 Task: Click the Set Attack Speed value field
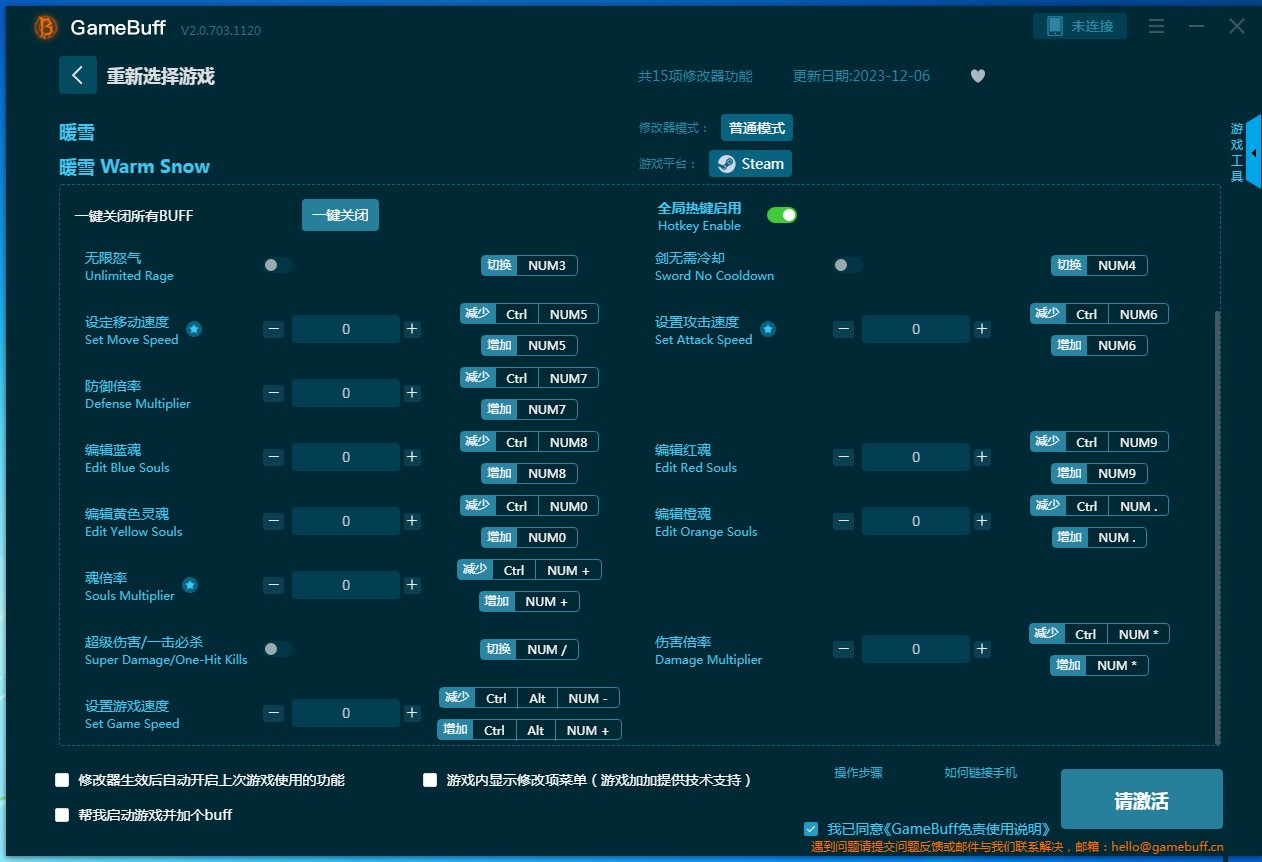916,329
